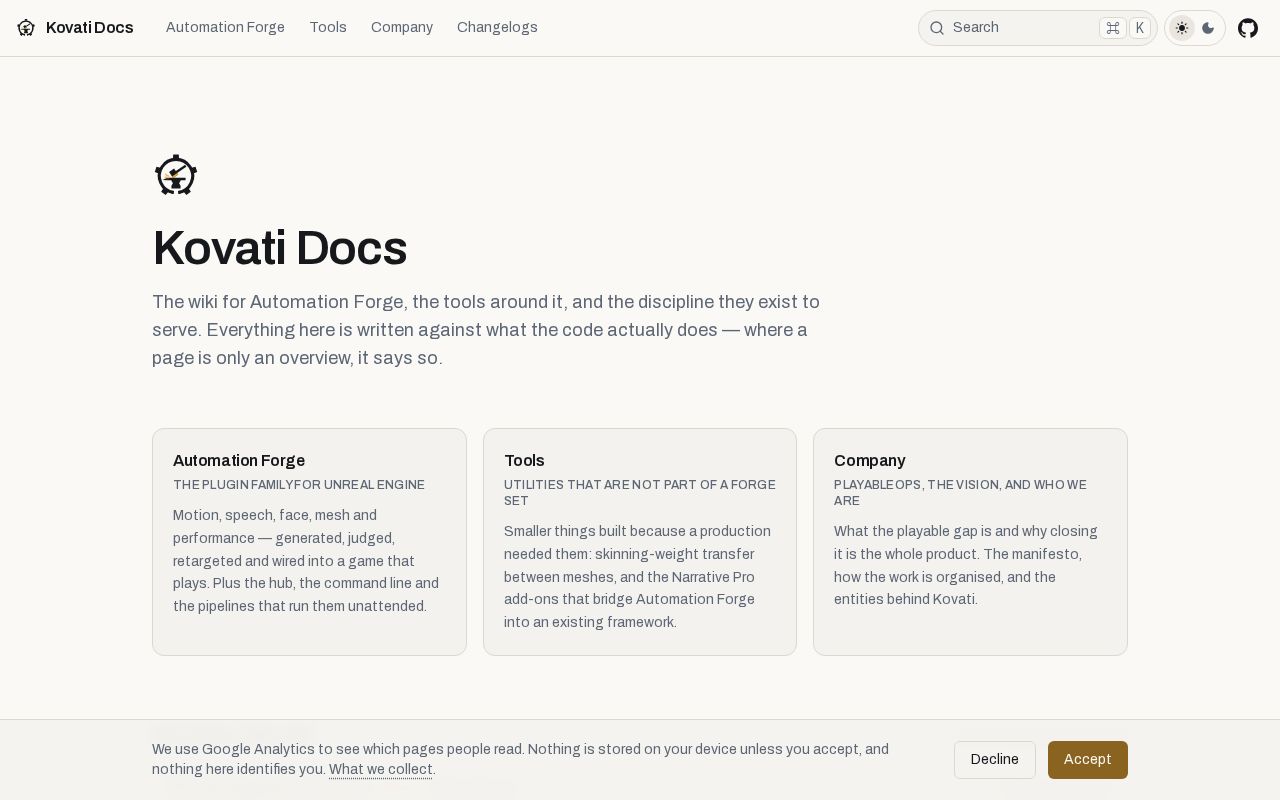The height and width of the screenshot is (800, 1280).
Task: Focus the Search input field
Action: 1038,28
